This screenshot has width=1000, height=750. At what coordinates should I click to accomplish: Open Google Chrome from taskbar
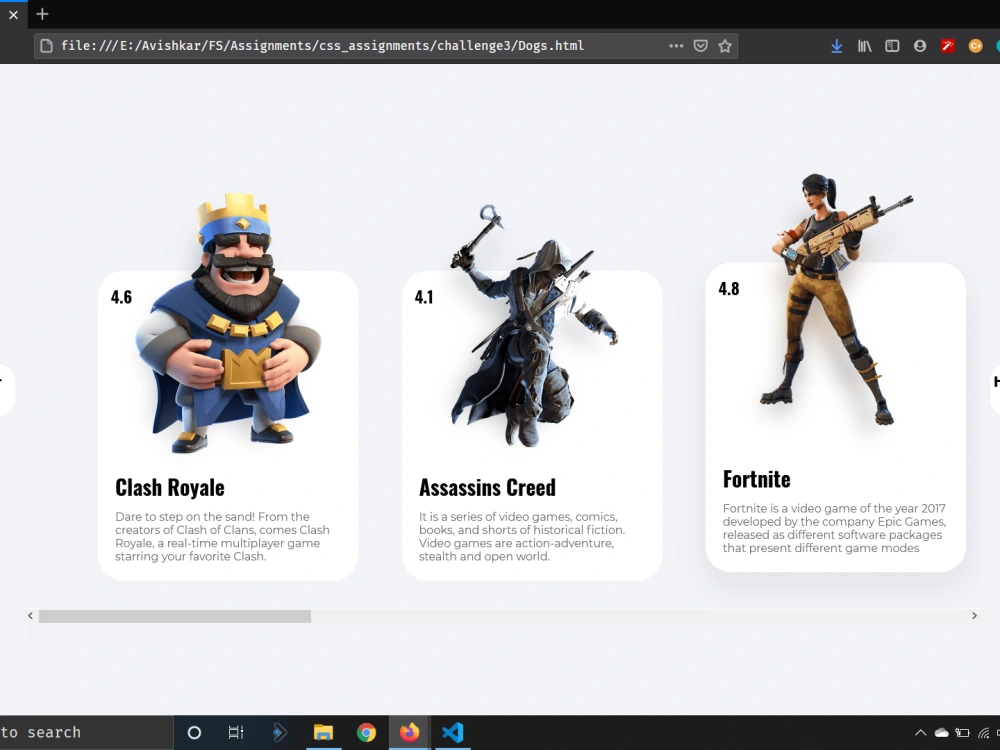[366, 733]
